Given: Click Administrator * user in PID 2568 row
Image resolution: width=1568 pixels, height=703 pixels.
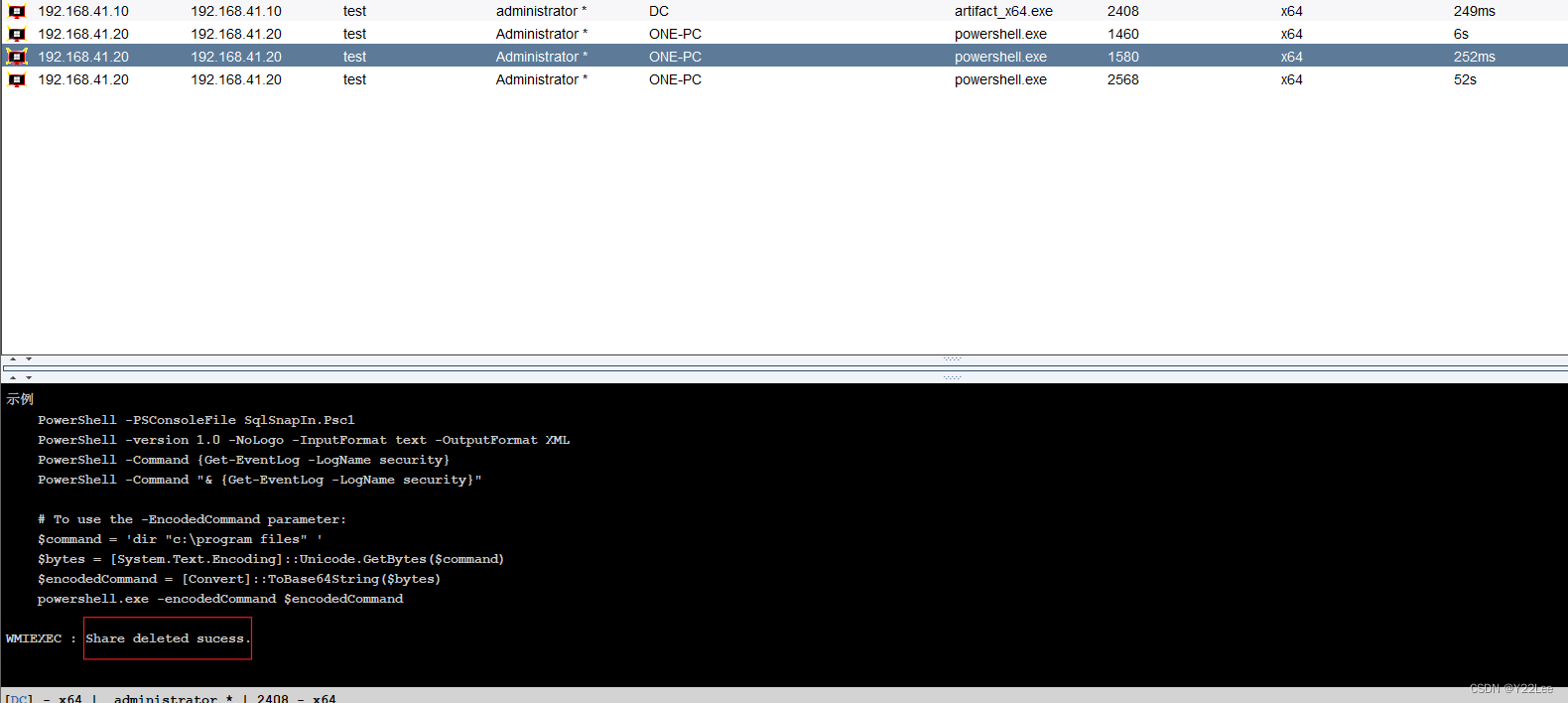Looking at the screenshot, I should click(541, 79).
